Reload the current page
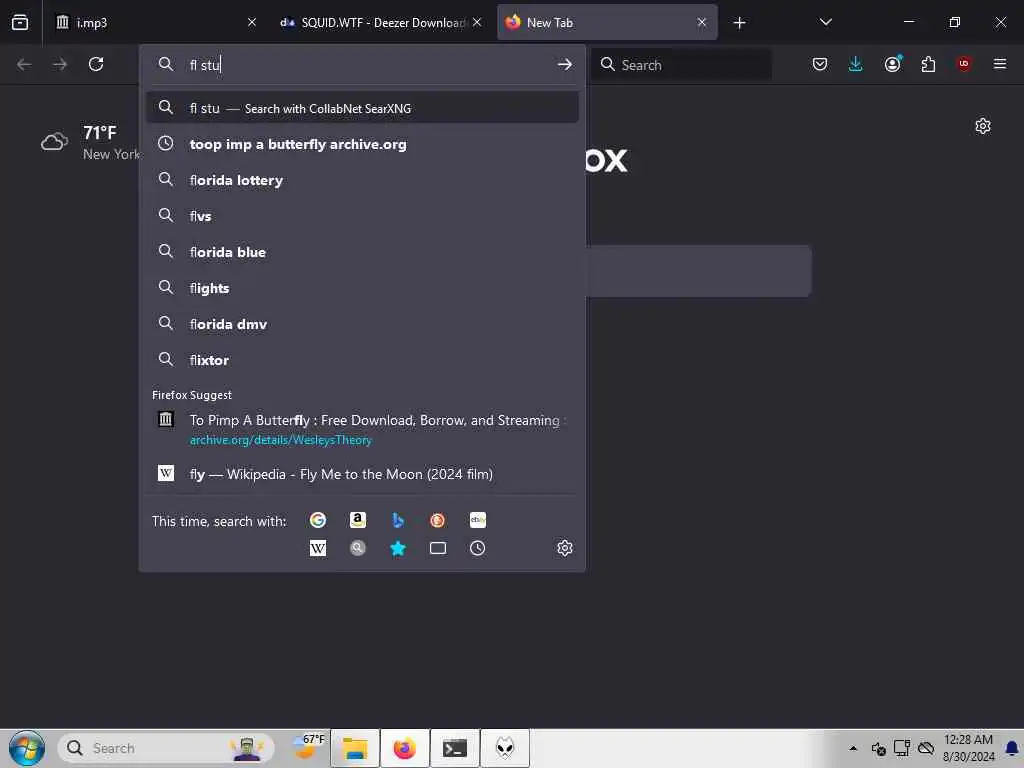 96,64
